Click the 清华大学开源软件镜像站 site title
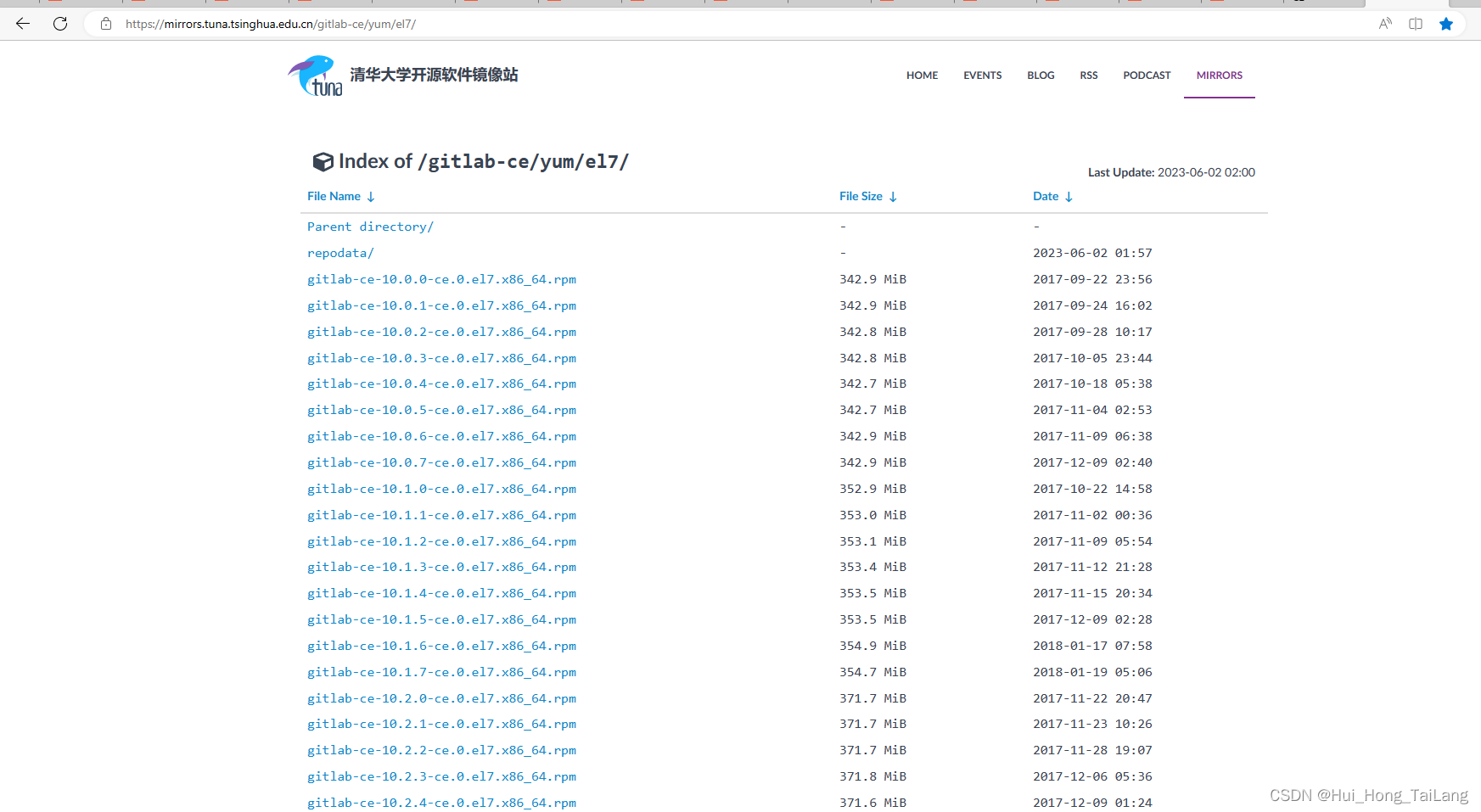1481x812 pixels. 434,75
